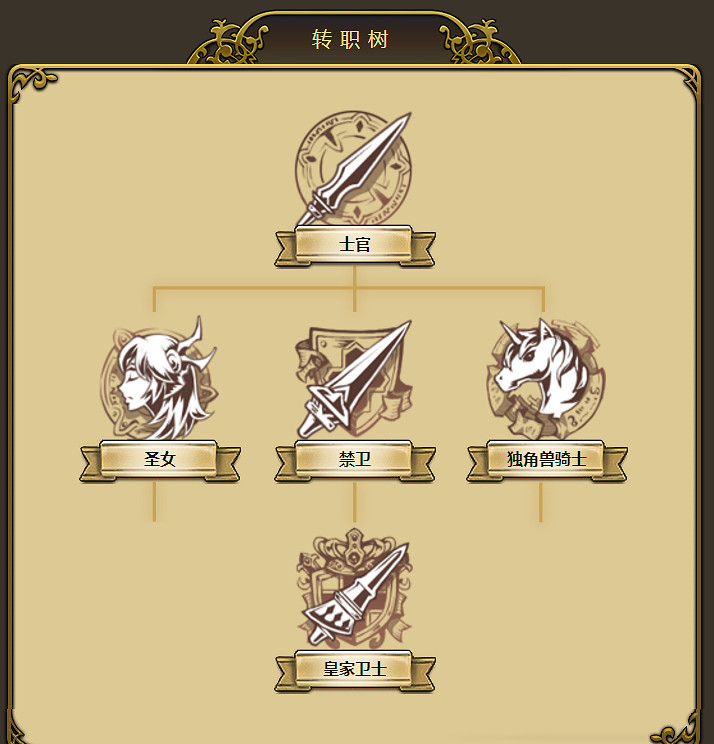Select the 圣女 ribbon label
This screenshot has height=744, width=714.
(160, 460)
